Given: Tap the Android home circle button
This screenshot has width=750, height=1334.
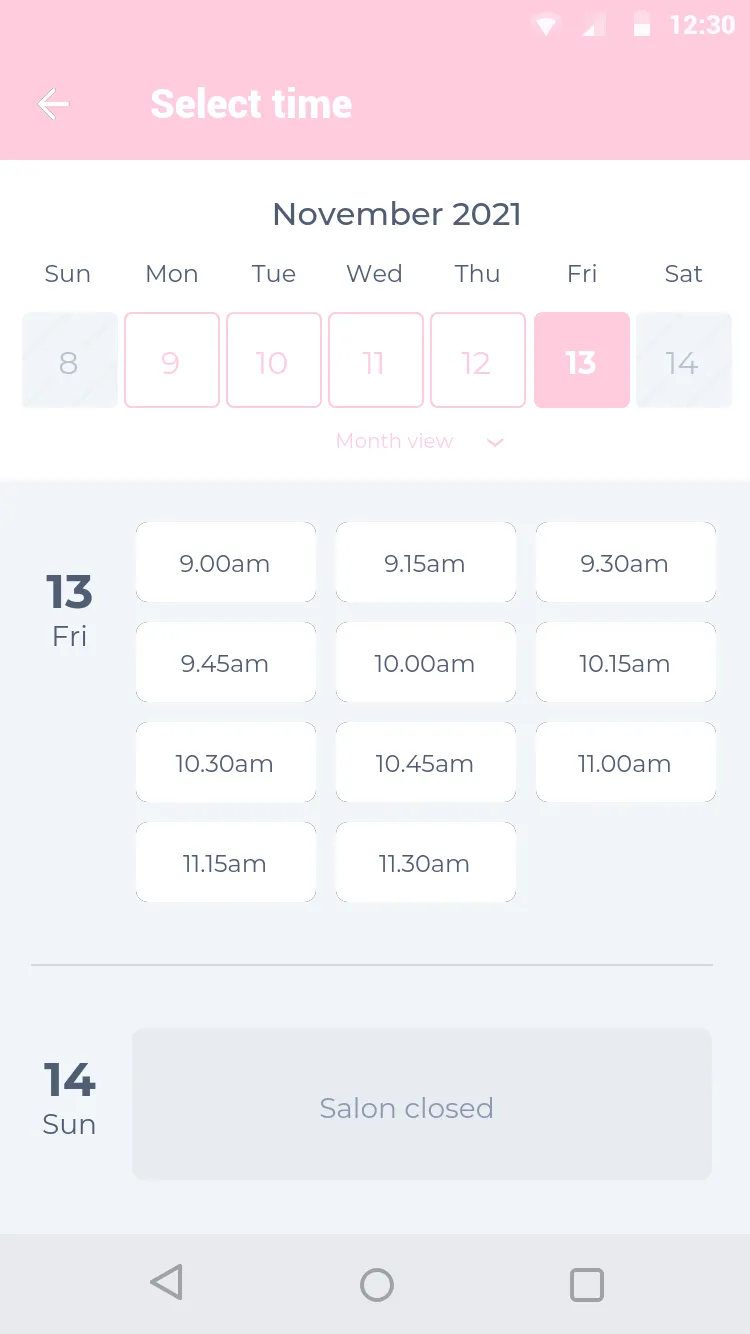Looking at the screenshot, I should pos(377,1284).
